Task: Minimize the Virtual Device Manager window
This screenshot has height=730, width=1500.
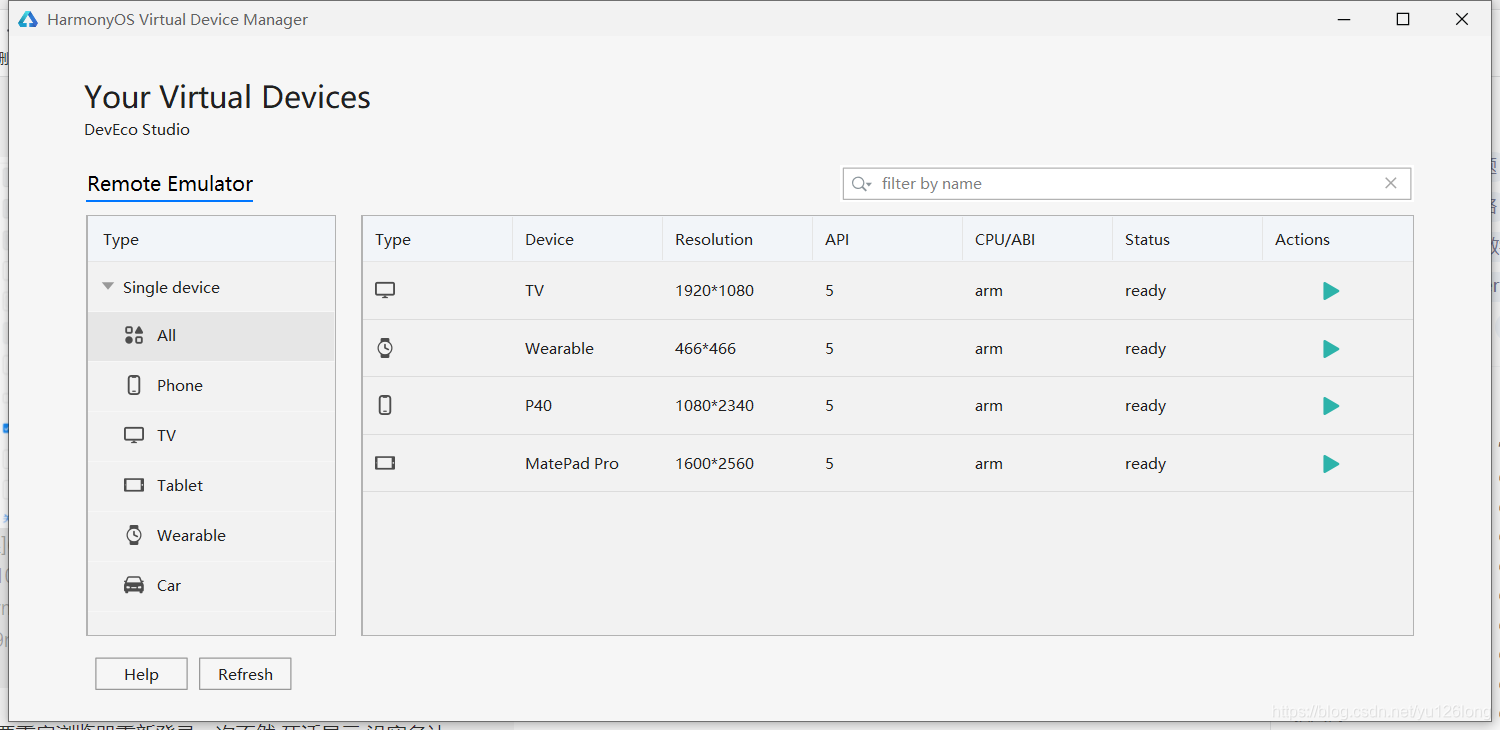Action: [1345, 19]
